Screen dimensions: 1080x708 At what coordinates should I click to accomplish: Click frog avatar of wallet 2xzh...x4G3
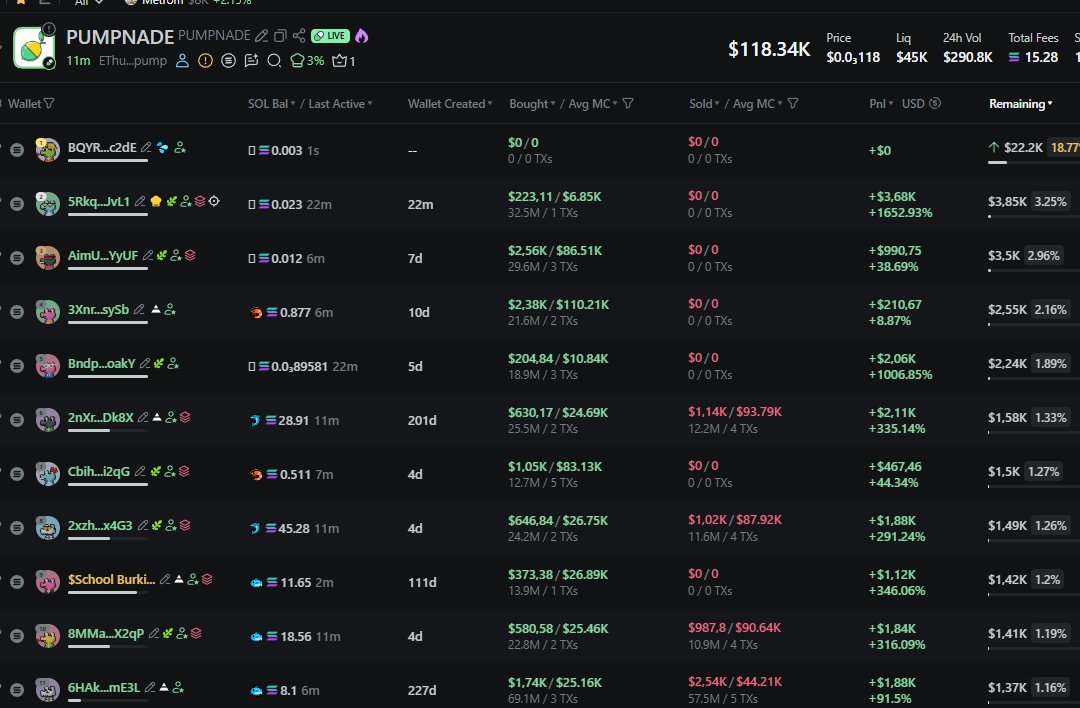48,528
